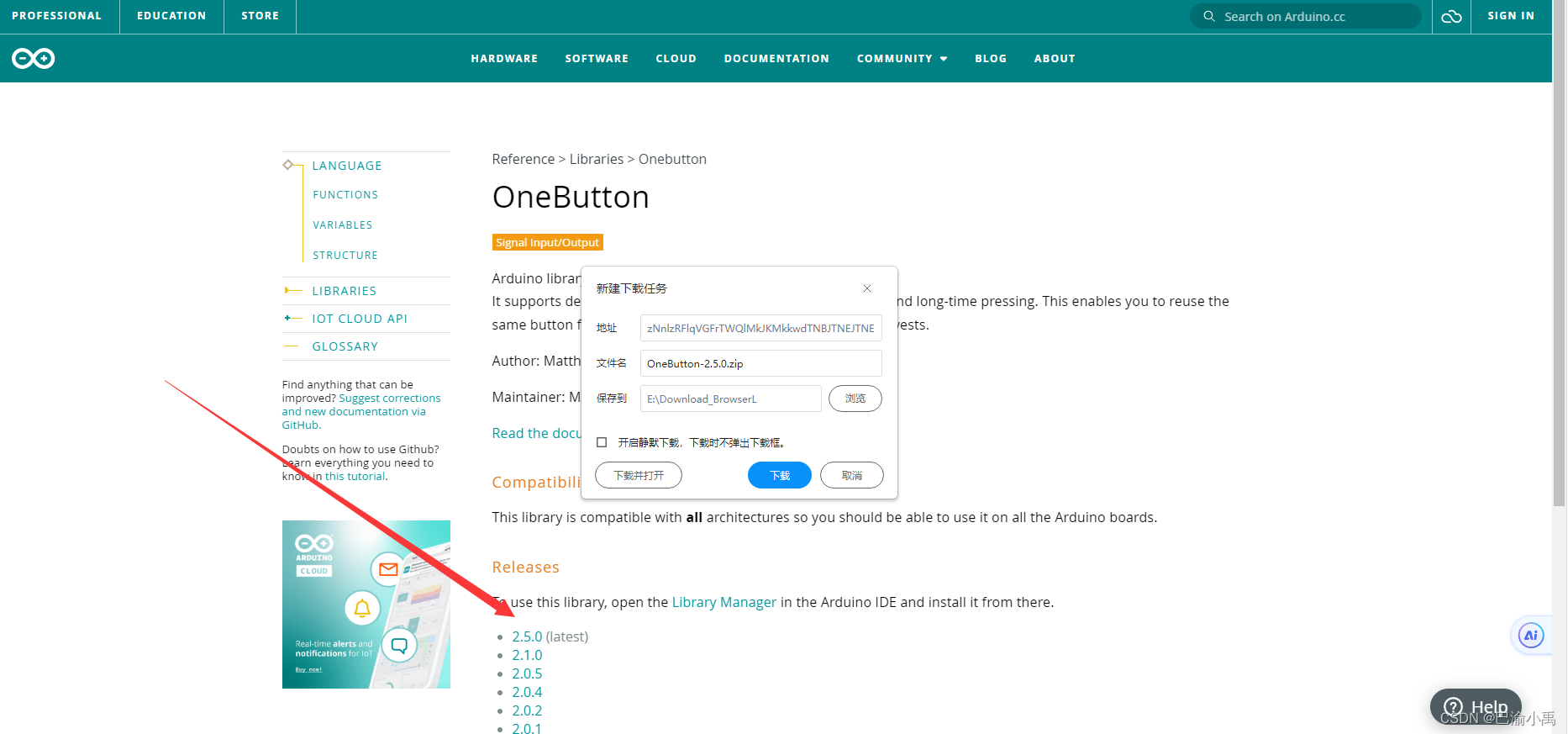The height and width of the screenshot is (734, 1568).
Task: Open the floating AI assistant icon
Action: (x=1531, y=636)
